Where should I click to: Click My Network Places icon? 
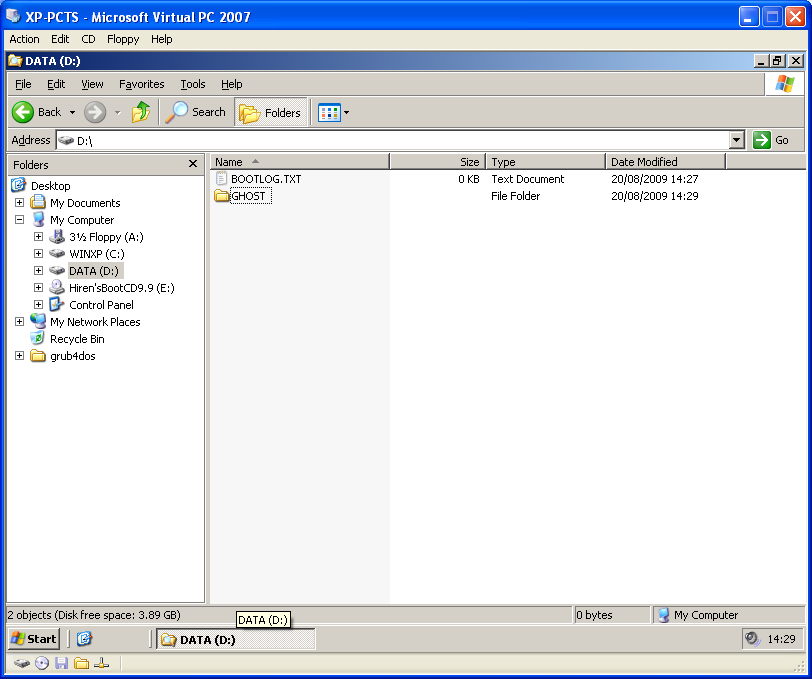(x=38, y=321)
